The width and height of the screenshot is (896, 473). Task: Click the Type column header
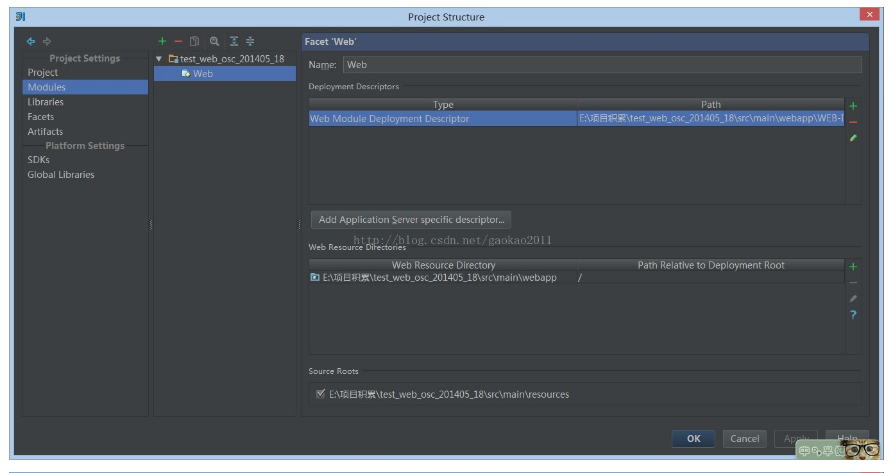tap(443, 104)
